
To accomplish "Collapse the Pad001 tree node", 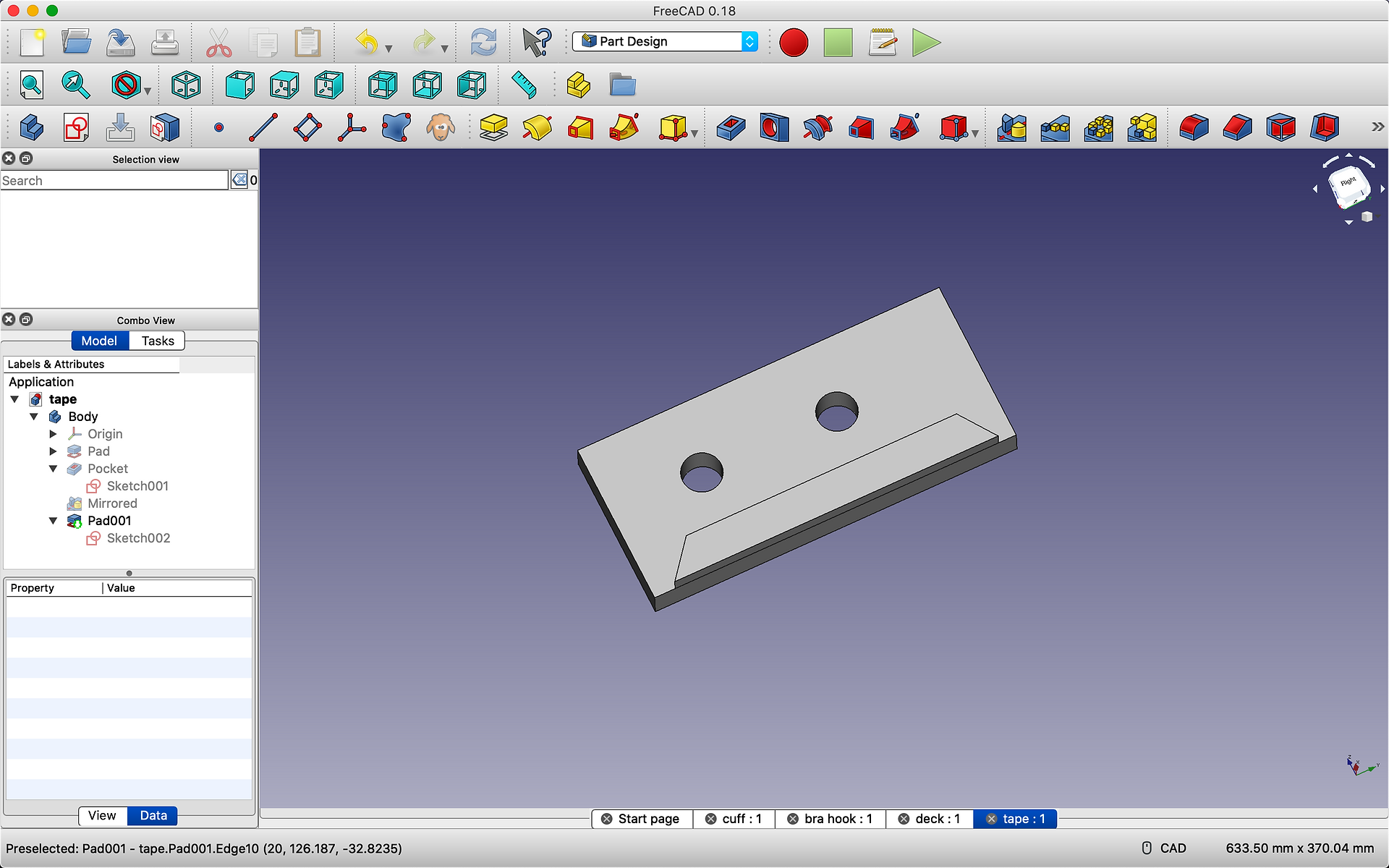I will [53, 521].
